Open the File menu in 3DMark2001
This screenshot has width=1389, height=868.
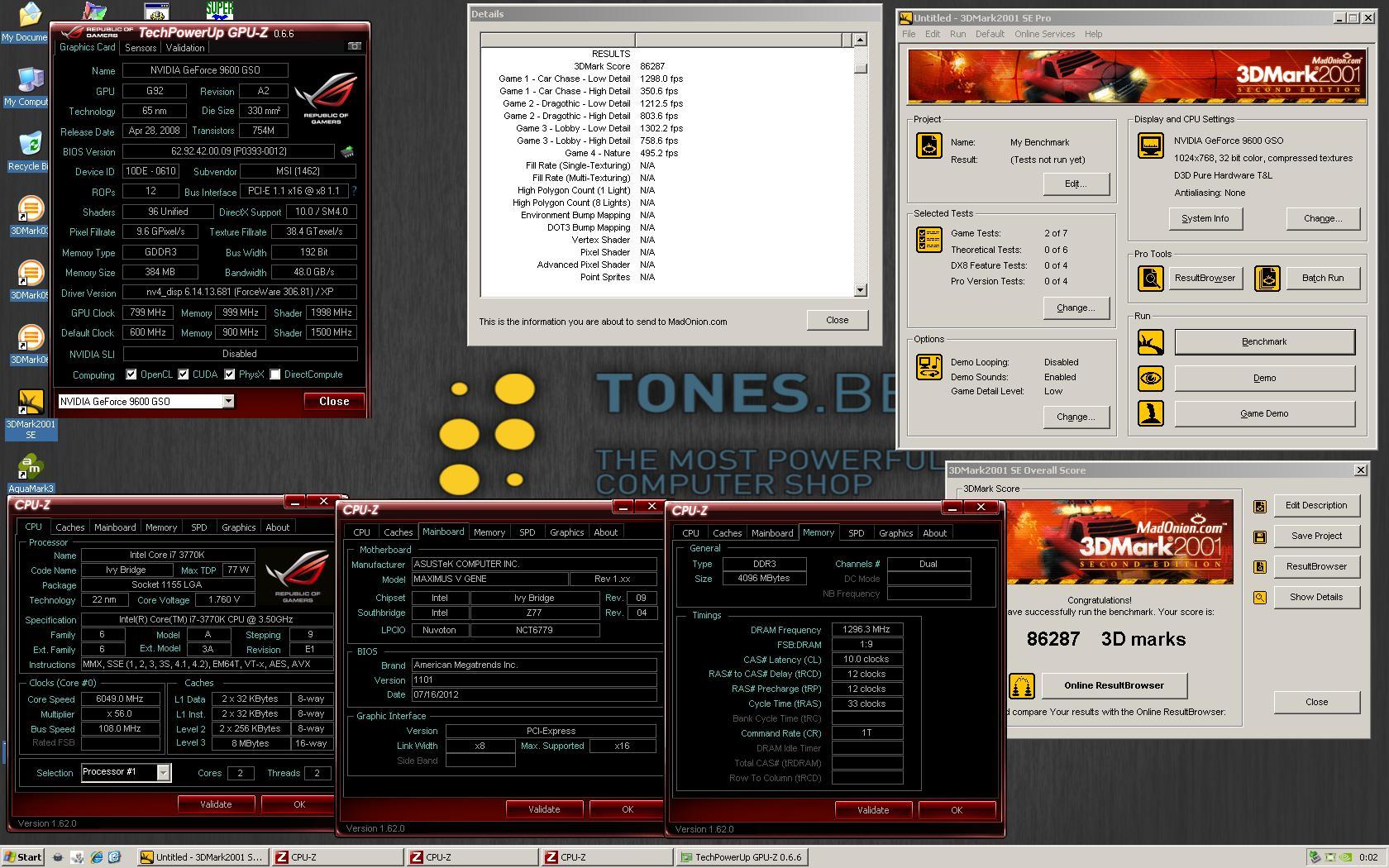click(909, 34)
